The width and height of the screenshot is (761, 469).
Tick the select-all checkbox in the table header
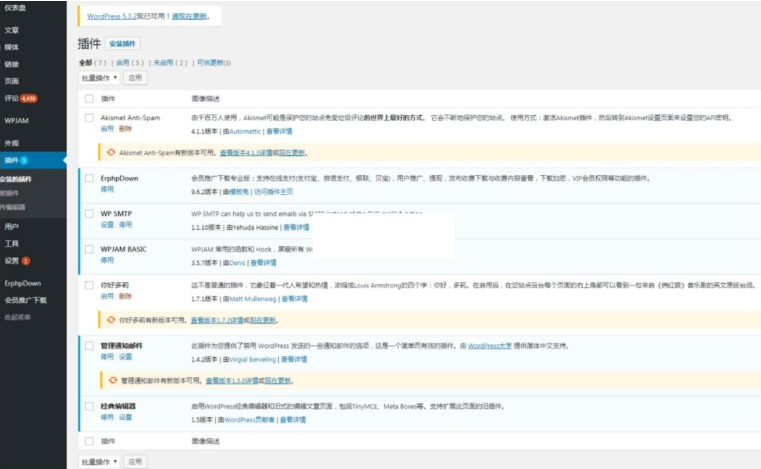coord(89,99)
